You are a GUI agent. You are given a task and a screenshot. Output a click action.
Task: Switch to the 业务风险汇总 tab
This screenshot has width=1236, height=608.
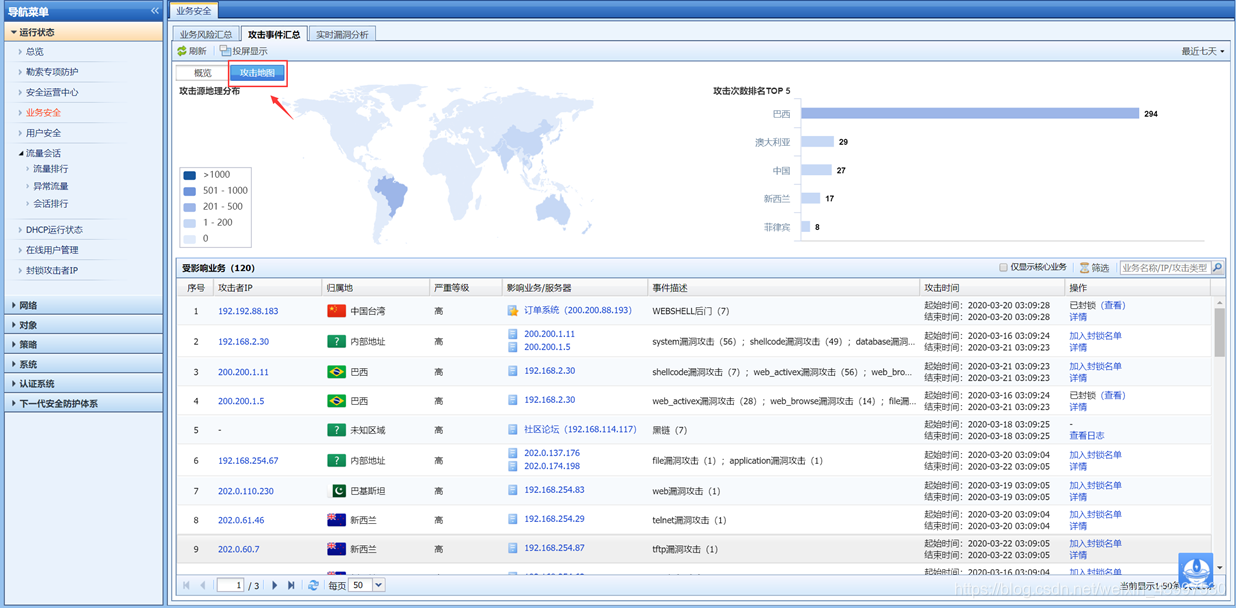206,34
